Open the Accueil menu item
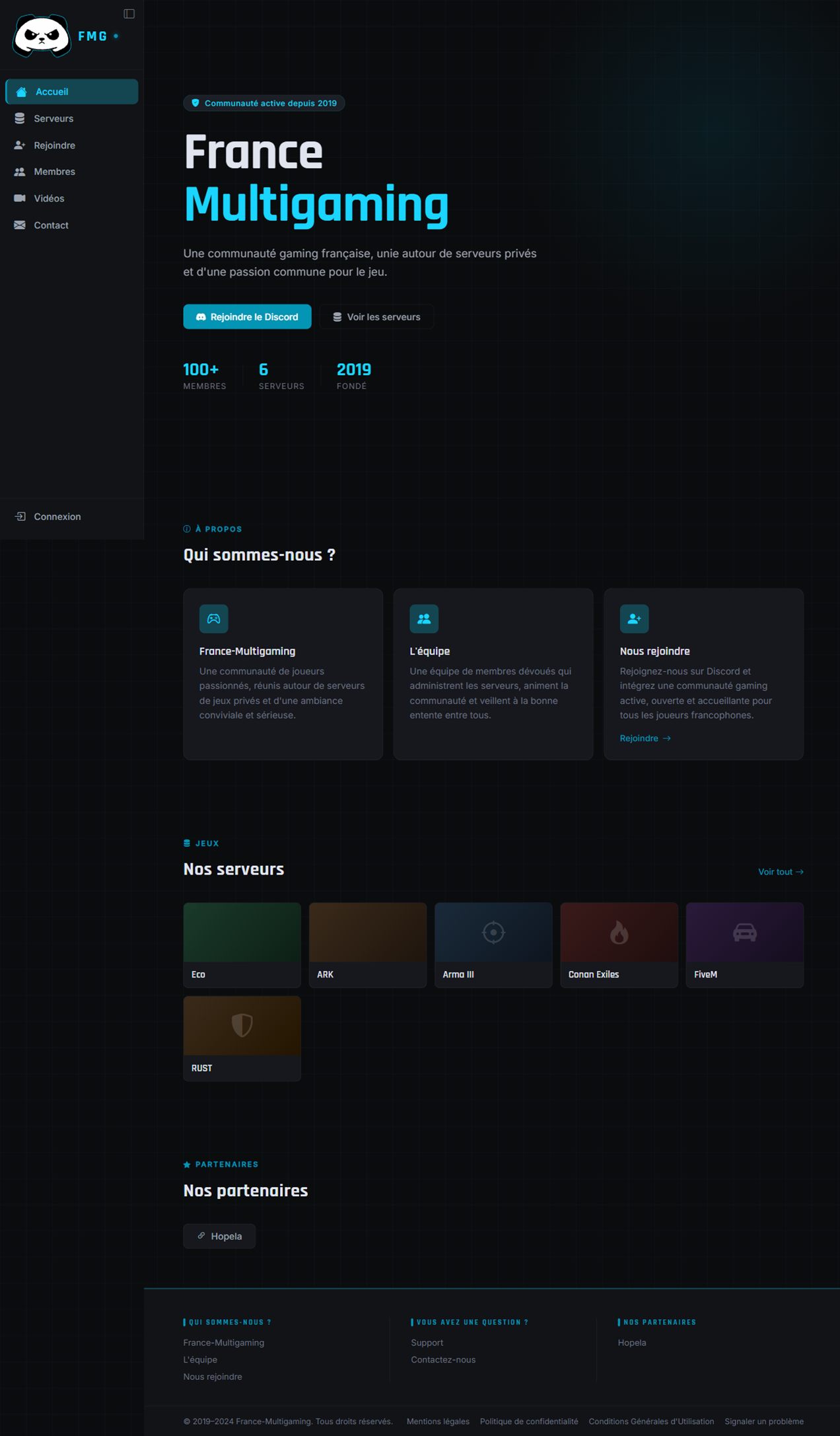This screenshot has height=1436, width=840. (72, 92)
